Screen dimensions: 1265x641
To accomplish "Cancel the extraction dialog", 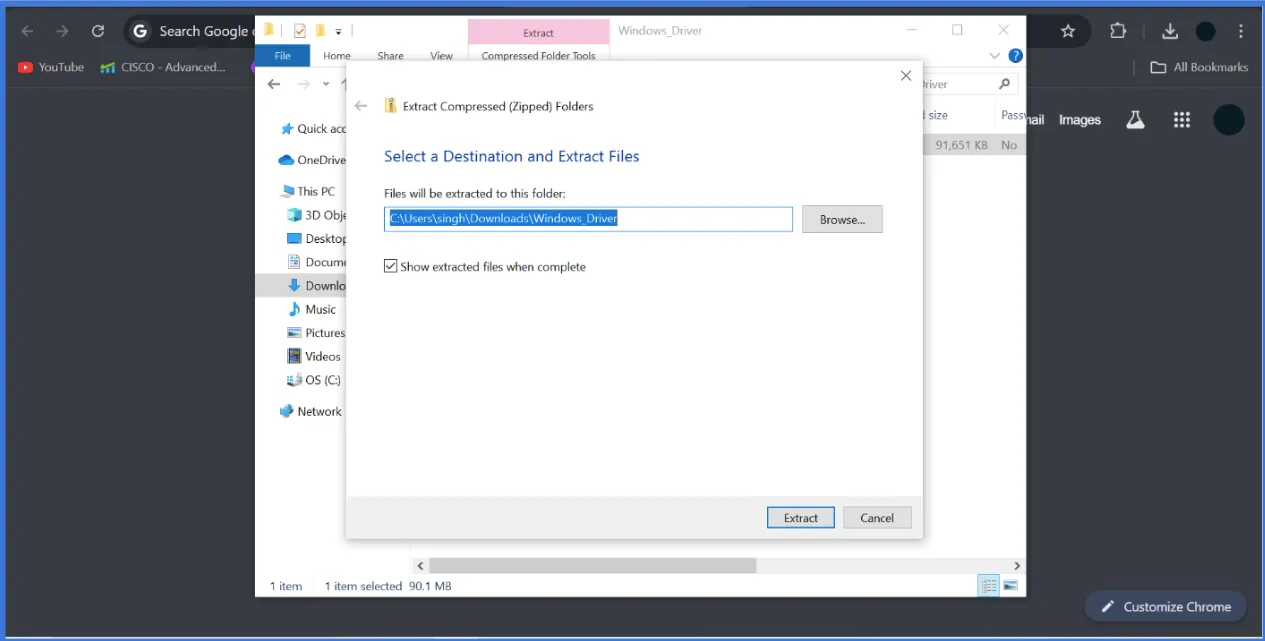I will pyautogui.click(x=877, y=518).
